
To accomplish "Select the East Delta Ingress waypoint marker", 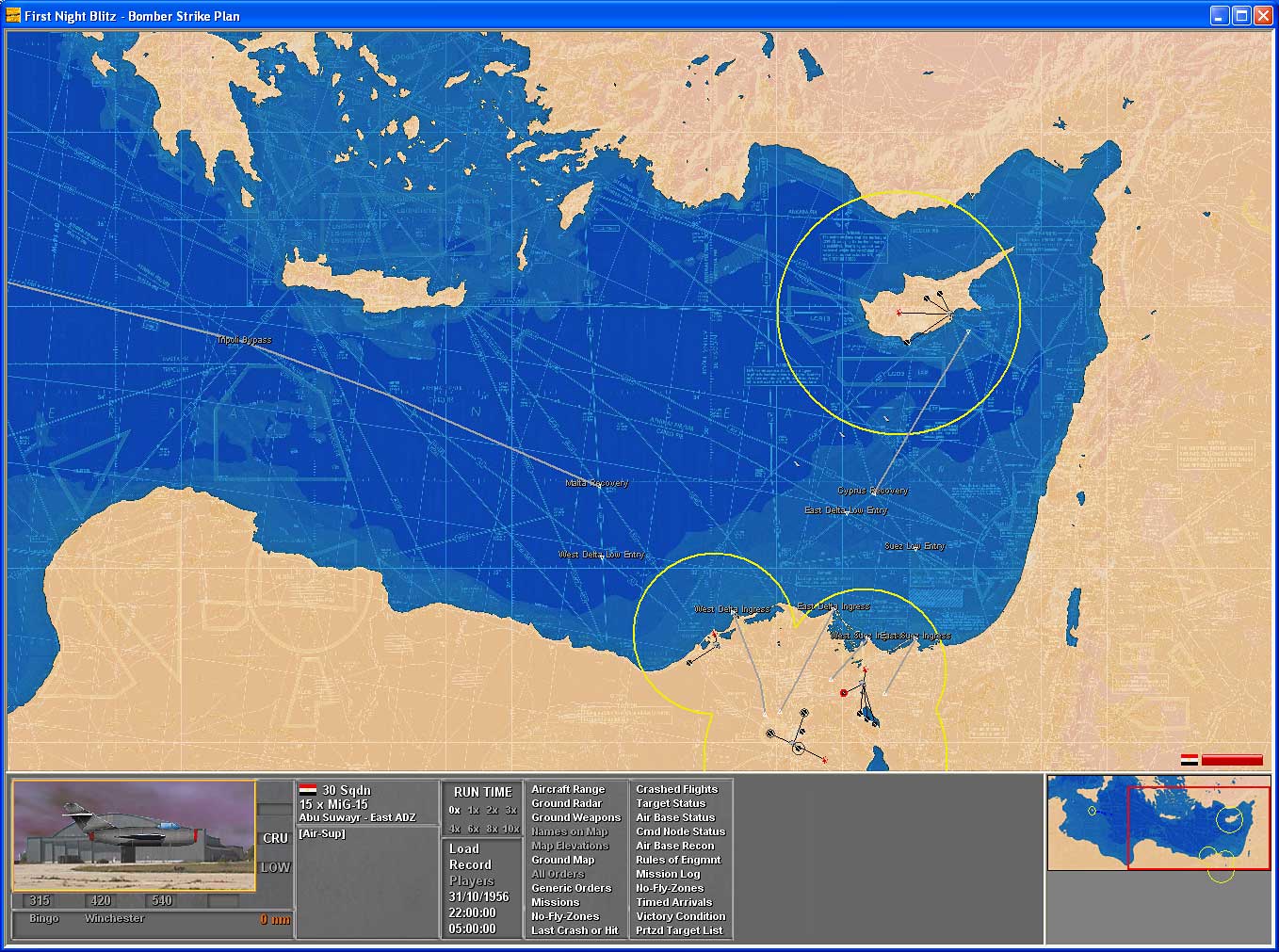I will pyautogui.click(x=834, y=607).
